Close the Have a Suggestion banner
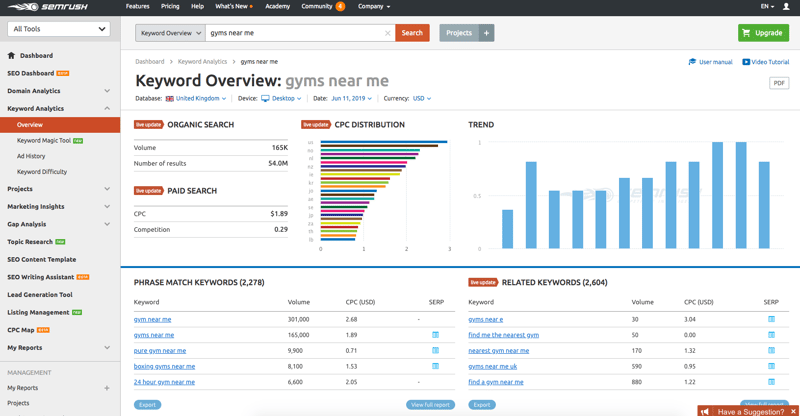The height and width of the screenshot is (416, 800). pos(793,411)
